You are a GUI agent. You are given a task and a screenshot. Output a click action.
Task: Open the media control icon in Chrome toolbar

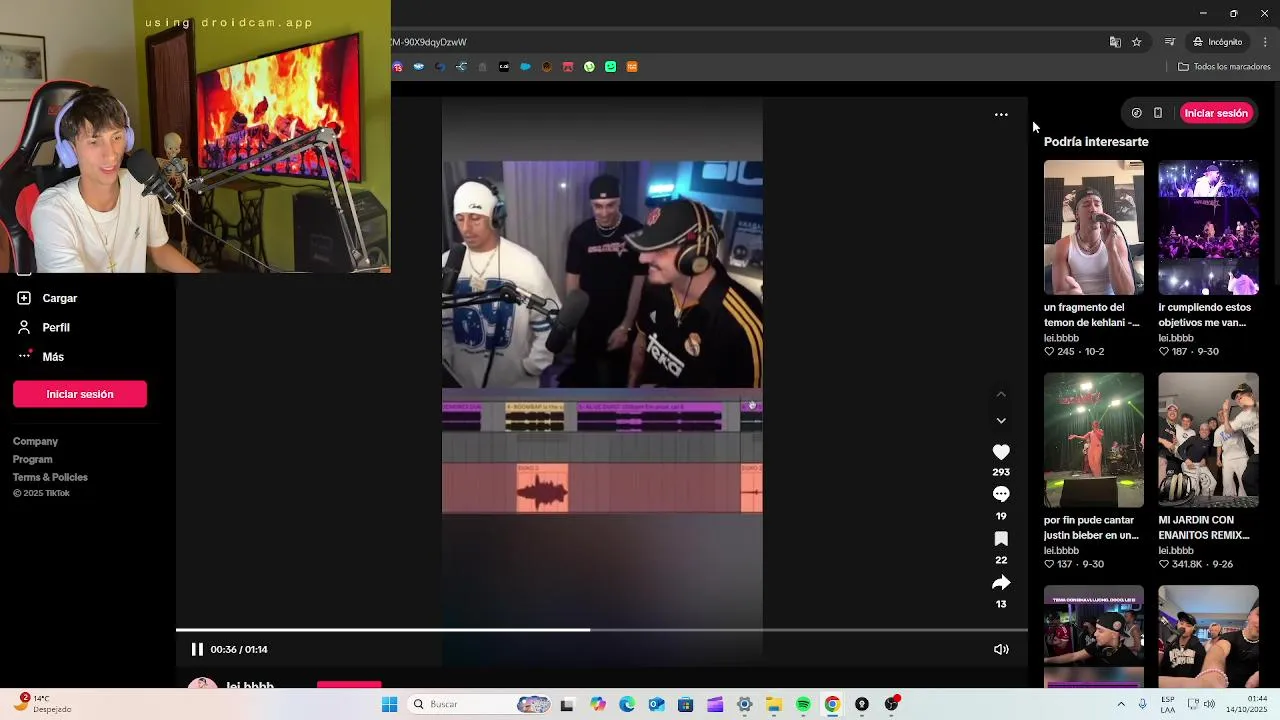pos(1169,42)
